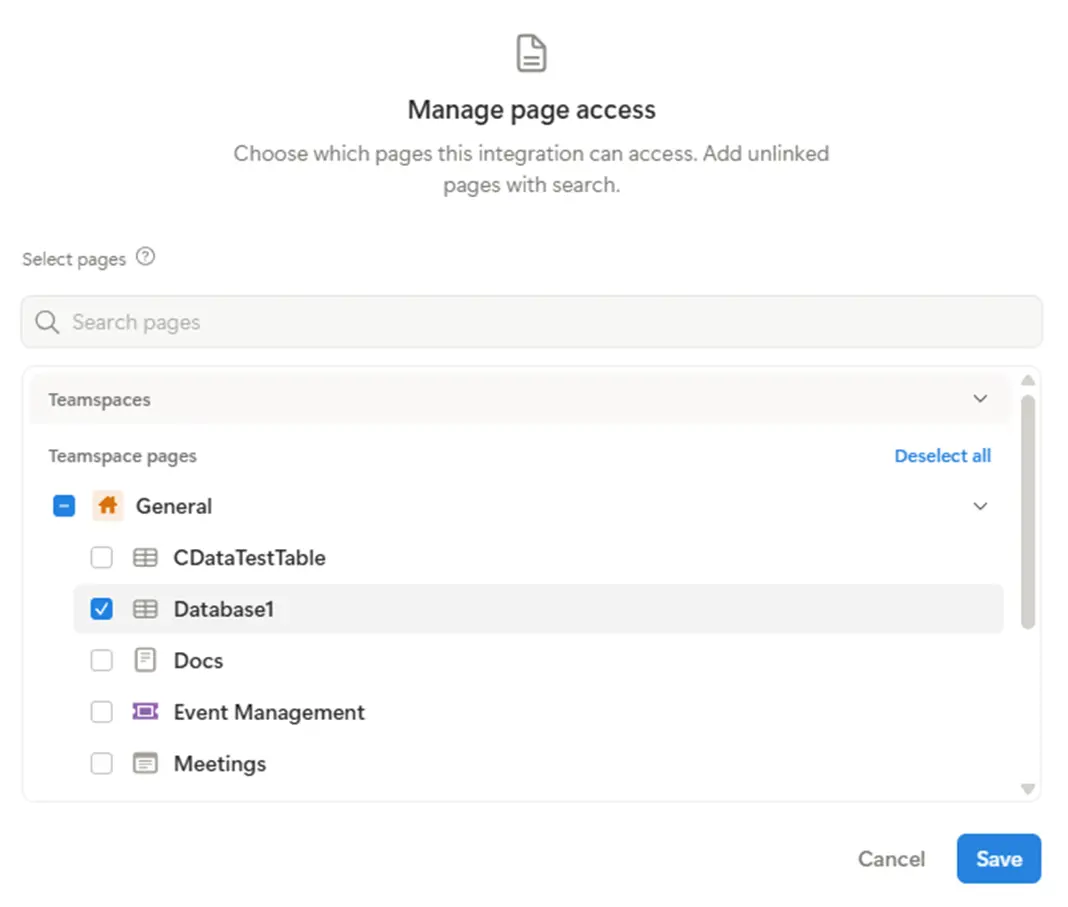
Task: Click the Docs page icon
Action: [x=145, y=661]
